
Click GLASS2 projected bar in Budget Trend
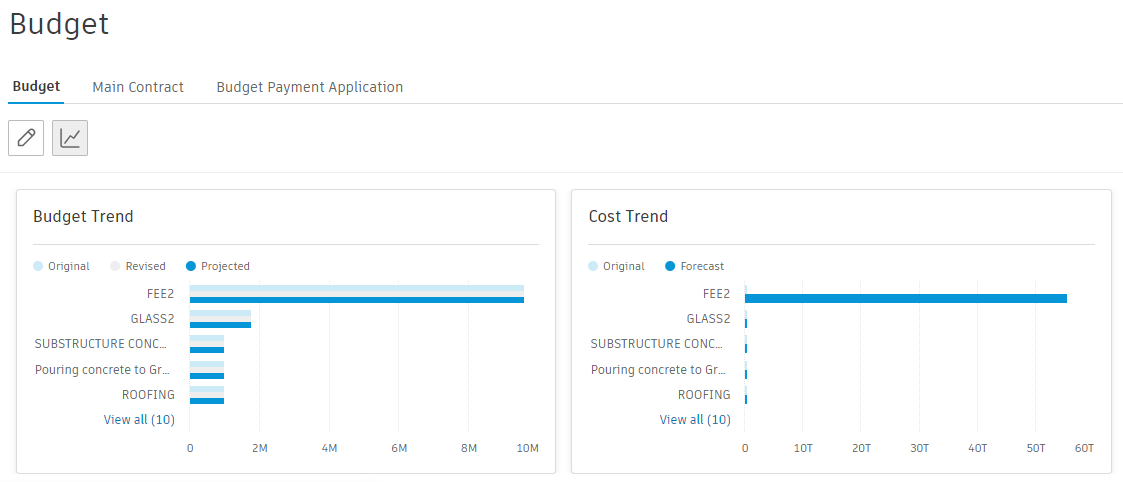(221, 325)
